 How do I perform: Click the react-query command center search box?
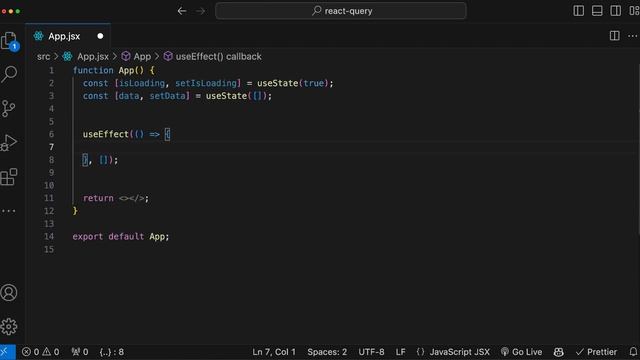tap(341, 11)
